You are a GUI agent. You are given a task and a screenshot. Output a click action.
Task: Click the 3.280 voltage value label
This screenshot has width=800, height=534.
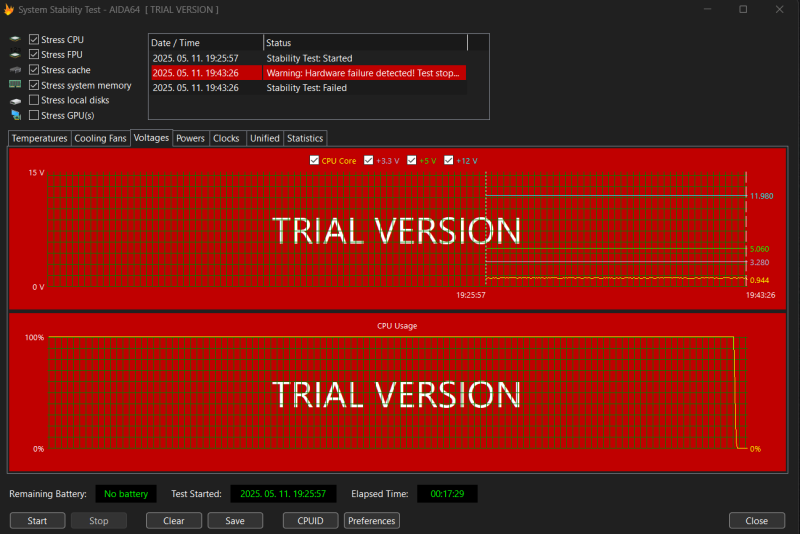click(x=760, y=262)
